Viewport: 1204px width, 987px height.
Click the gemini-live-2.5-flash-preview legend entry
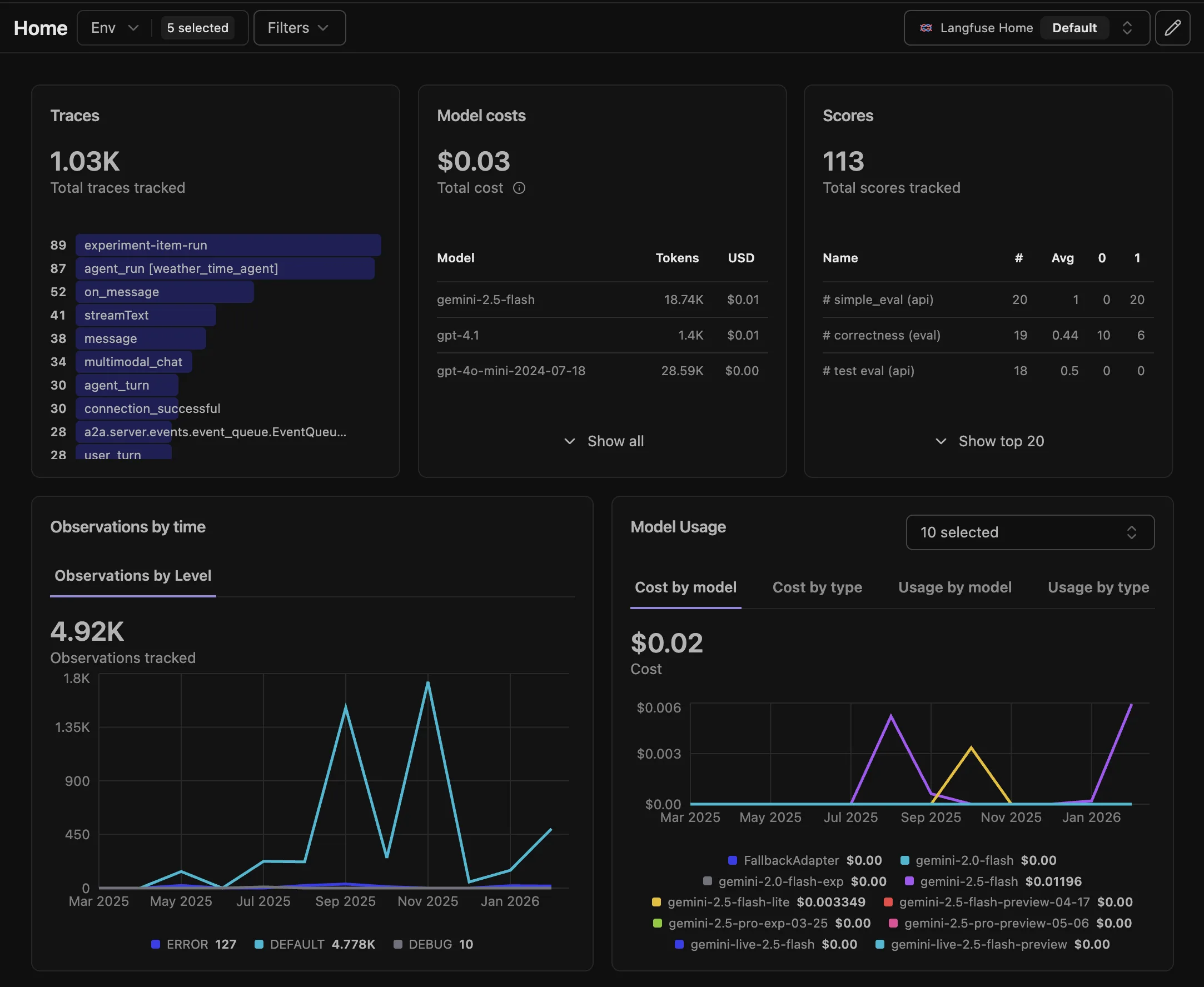(x=992, y=944)
